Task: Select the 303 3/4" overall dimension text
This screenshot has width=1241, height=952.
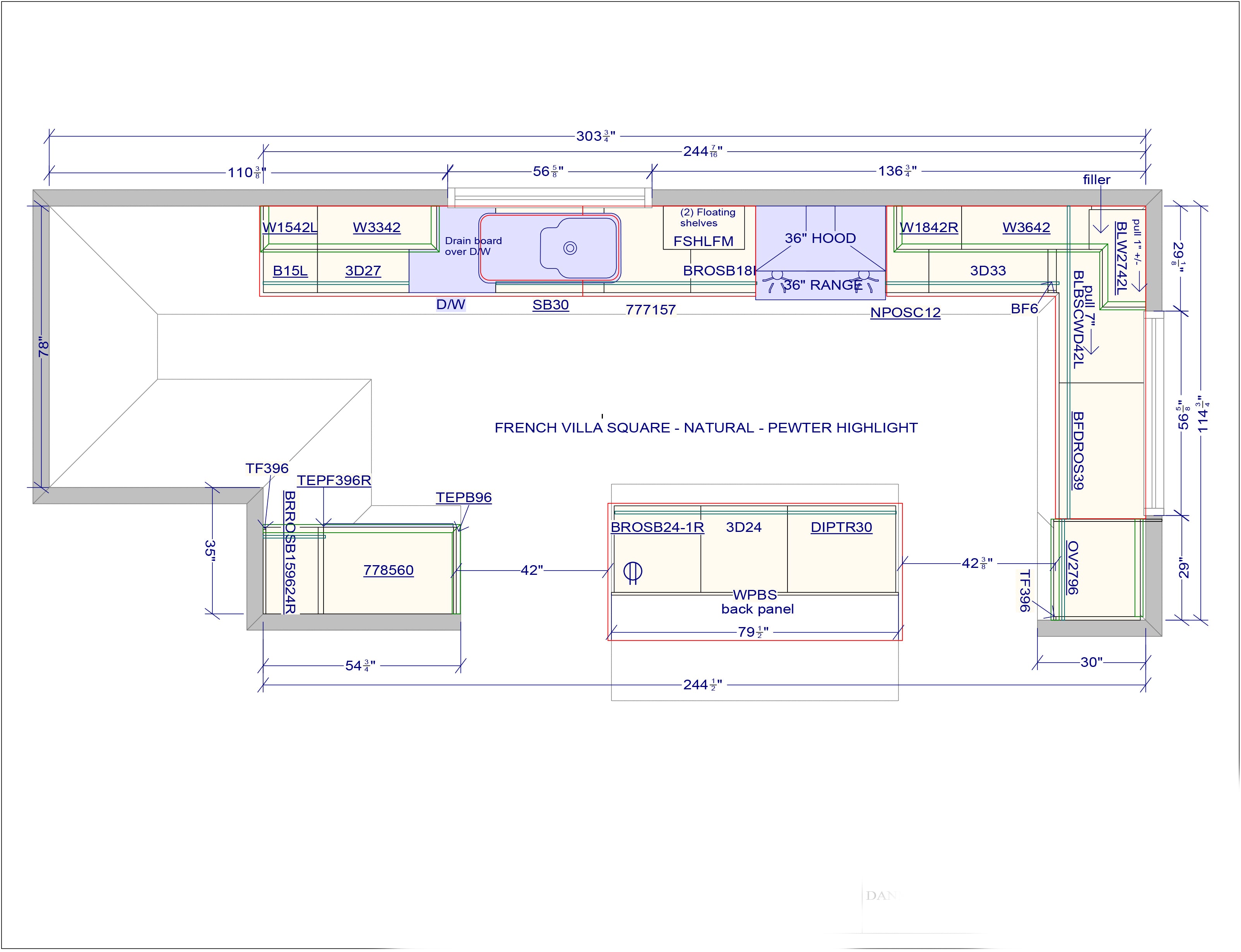Action: coord(595,137)
